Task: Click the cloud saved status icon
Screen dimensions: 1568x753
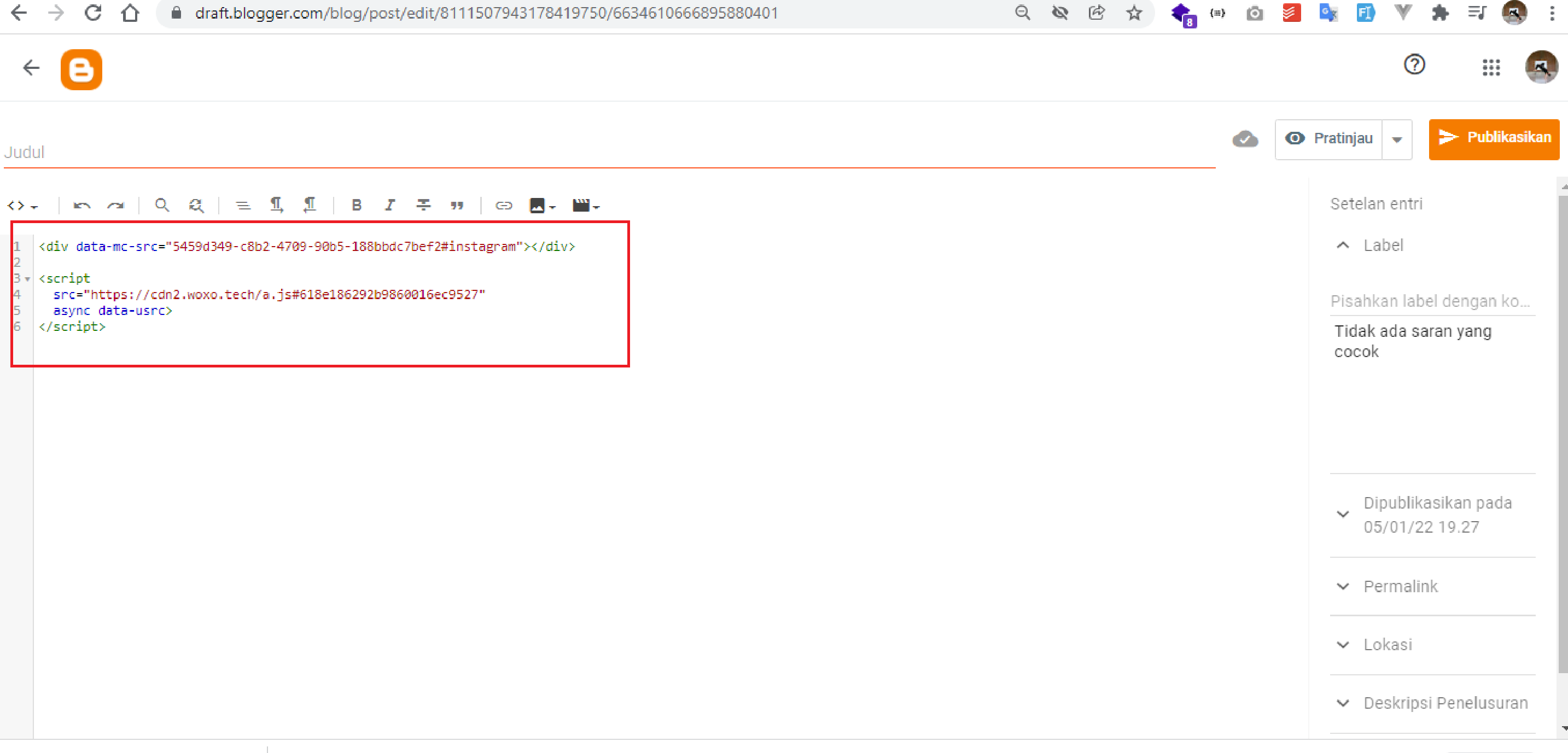Action: click(1245, 139)
